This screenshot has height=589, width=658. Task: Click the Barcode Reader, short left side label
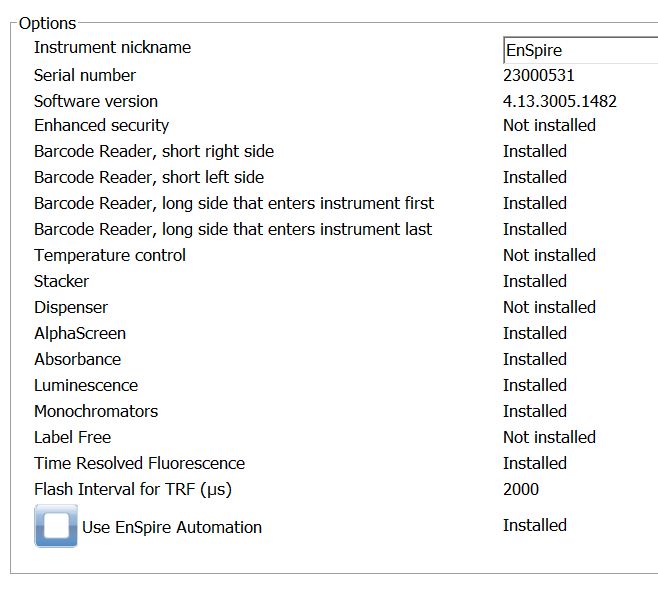coord(149,177)
